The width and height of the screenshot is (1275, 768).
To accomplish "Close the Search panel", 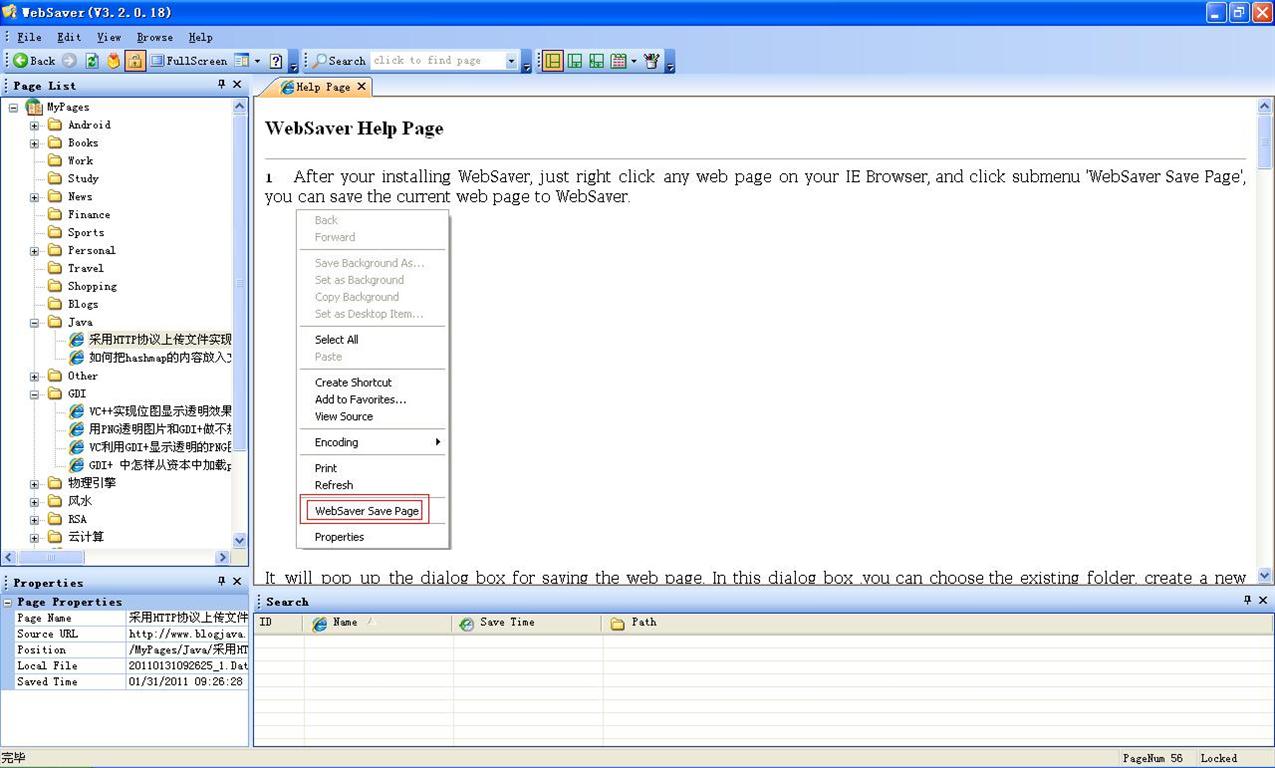I will point(1263,600).
